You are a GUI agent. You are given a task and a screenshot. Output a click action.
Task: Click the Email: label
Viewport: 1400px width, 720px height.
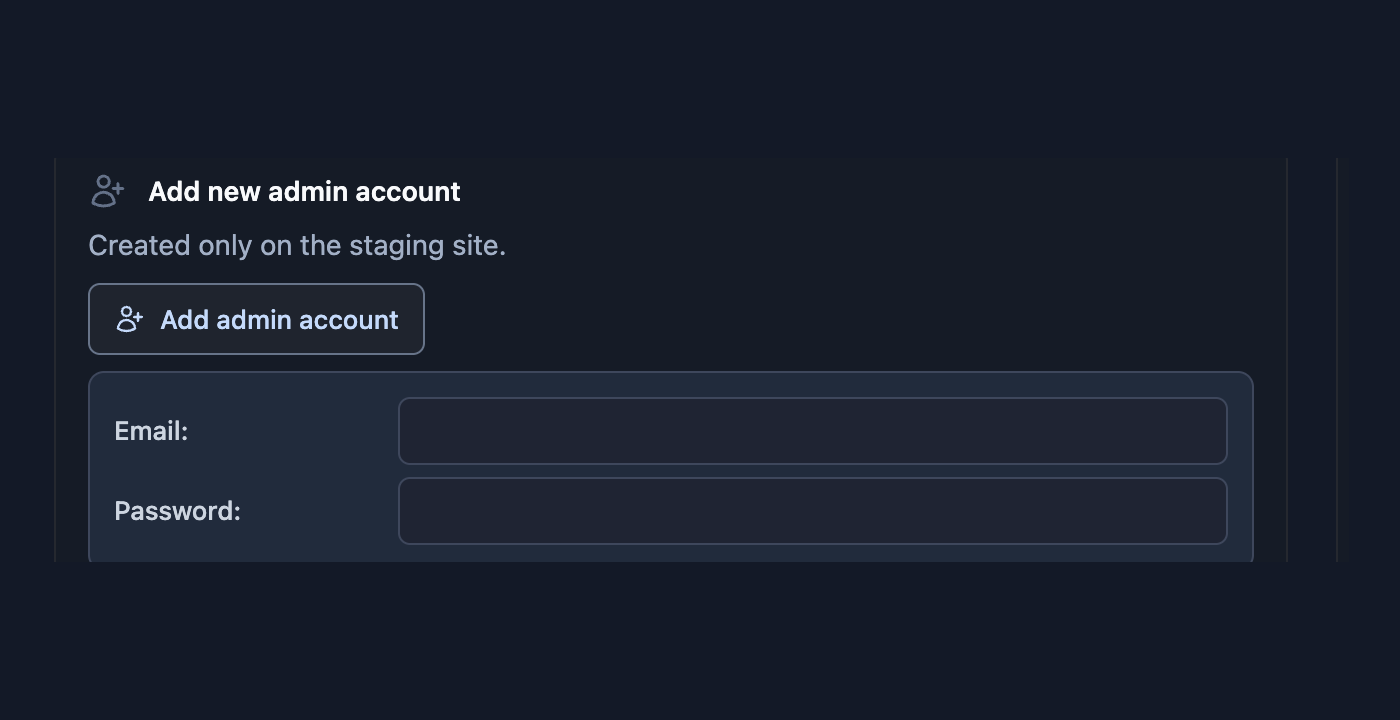click(x=151, y=431)
